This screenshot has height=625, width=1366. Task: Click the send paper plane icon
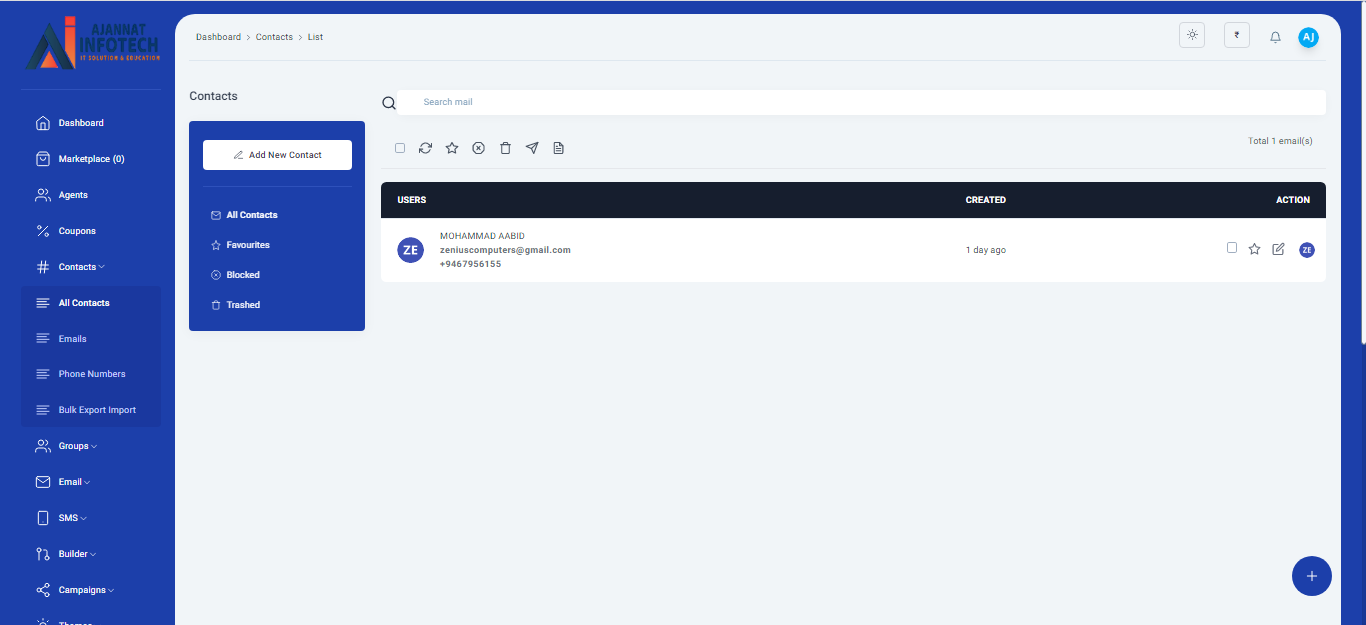point(532,148)
